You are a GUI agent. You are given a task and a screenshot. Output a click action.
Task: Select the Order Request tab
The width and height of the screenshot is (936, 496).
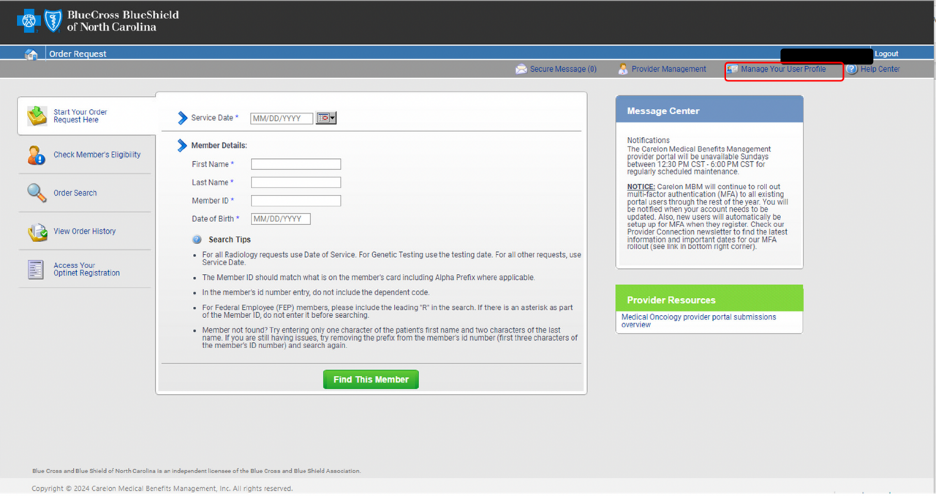[x=78, y=54]
